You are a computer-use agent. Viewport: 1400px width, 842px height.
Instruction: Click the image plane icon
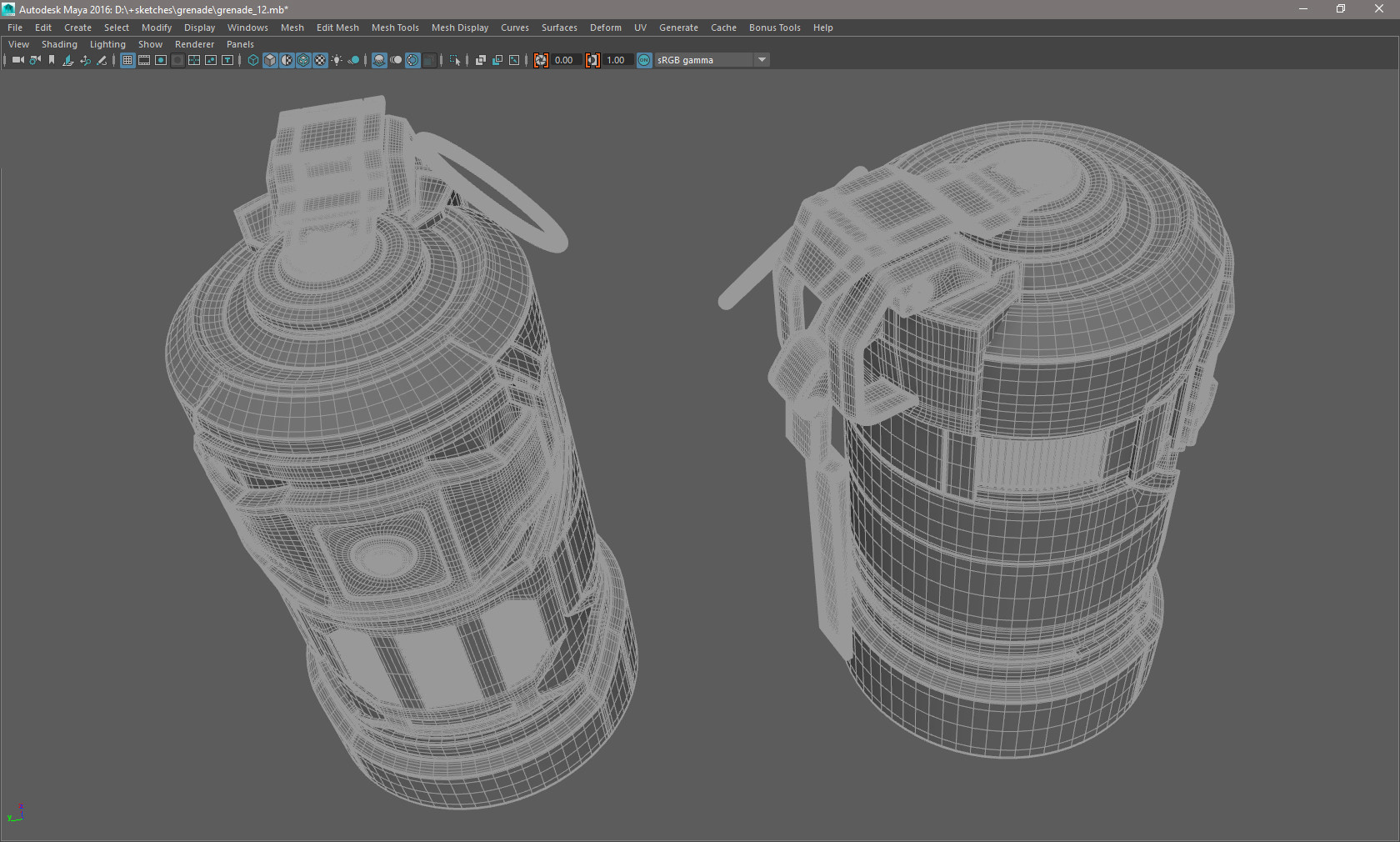pos(68,60)
